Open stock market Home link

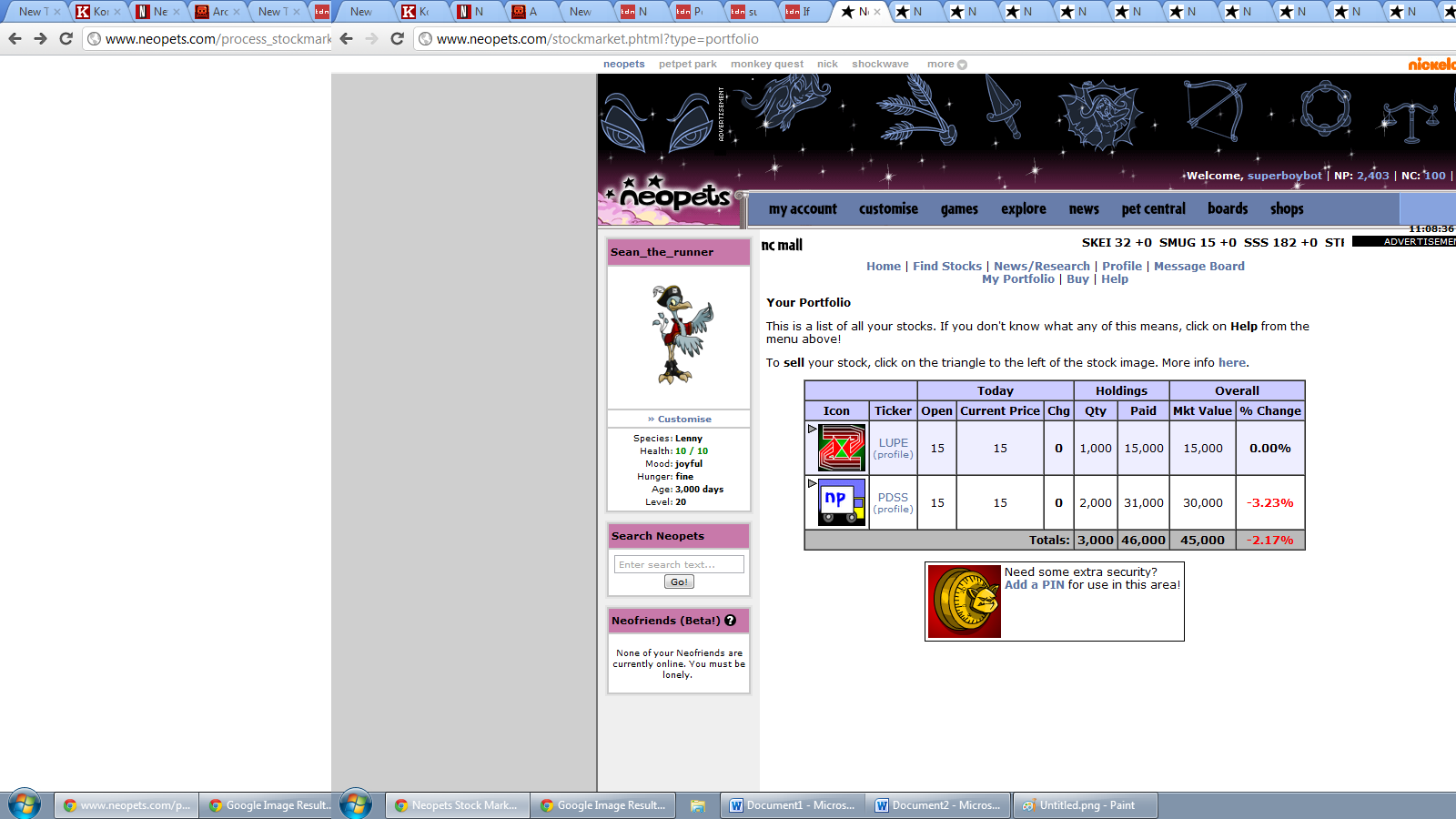tap(884, 267)
